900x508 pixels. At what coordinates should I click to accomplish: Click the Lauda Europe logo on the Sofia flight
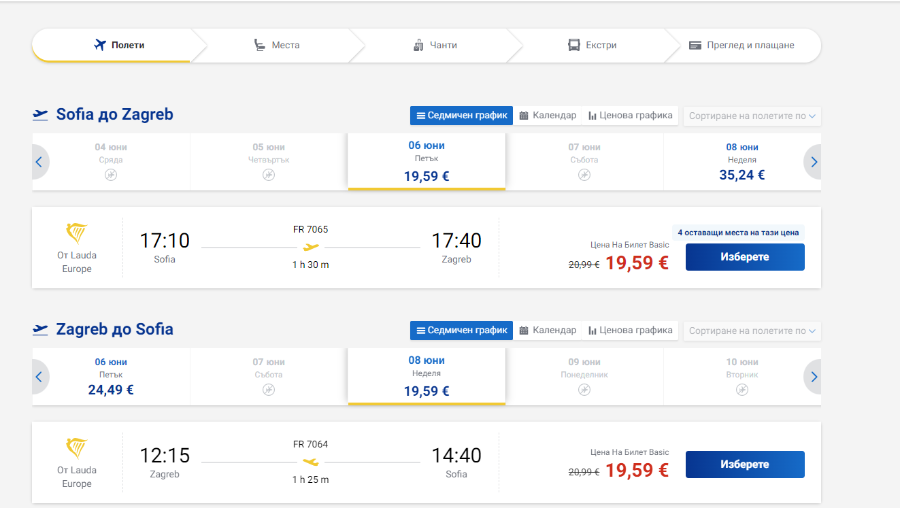point(76,233)
